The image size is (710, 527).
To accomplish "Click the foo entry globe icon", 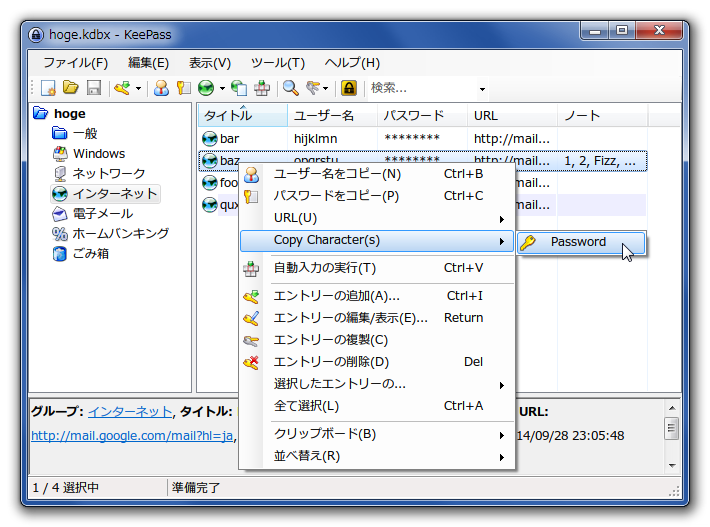I will click(210, 183).
